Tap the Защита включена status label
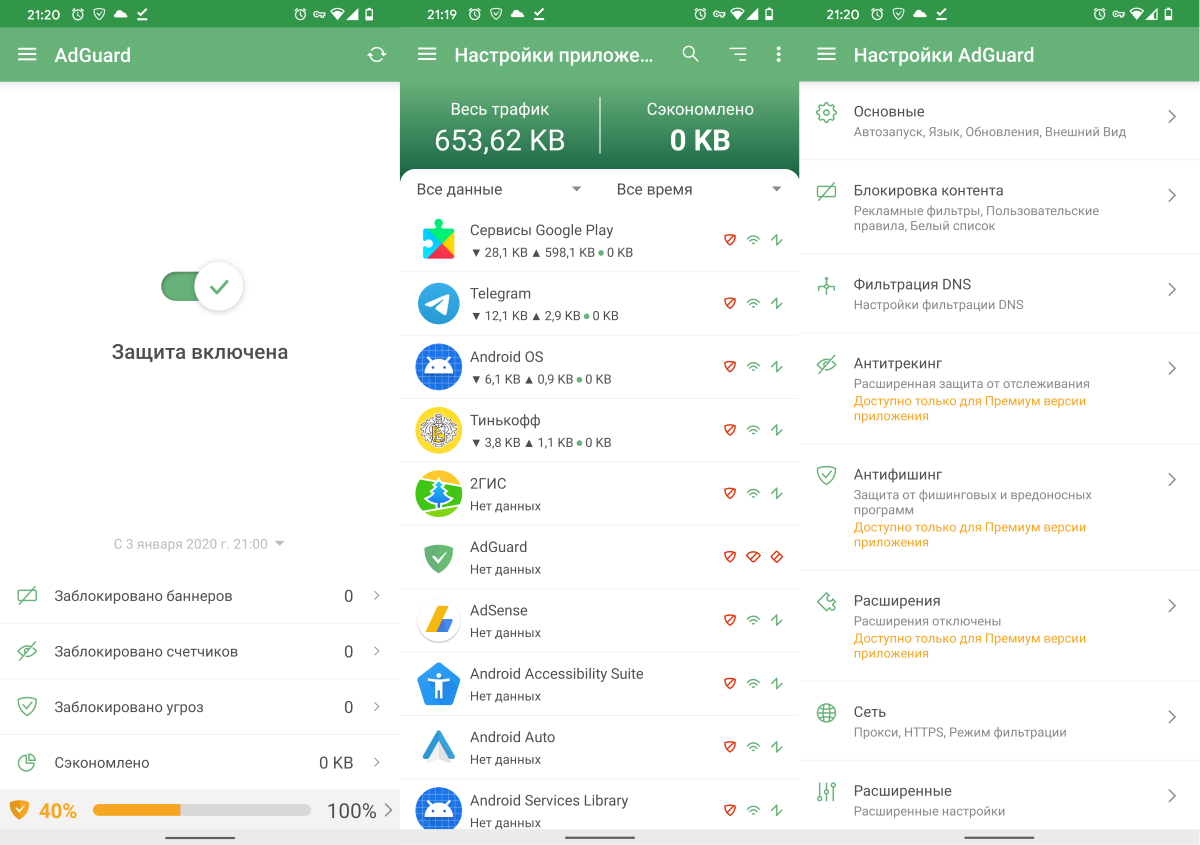Image resolution: width=1200 pixels, height=845 pixels. point(200,352)
